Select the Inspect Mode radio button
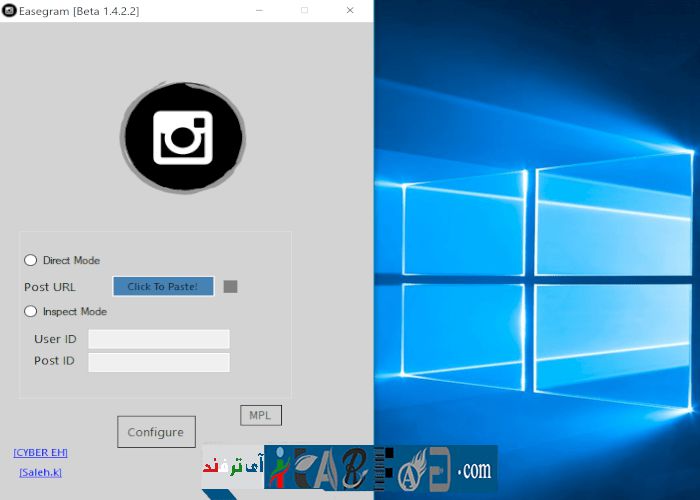This screenshot has height=500, width=700. [x=31, y=311]
